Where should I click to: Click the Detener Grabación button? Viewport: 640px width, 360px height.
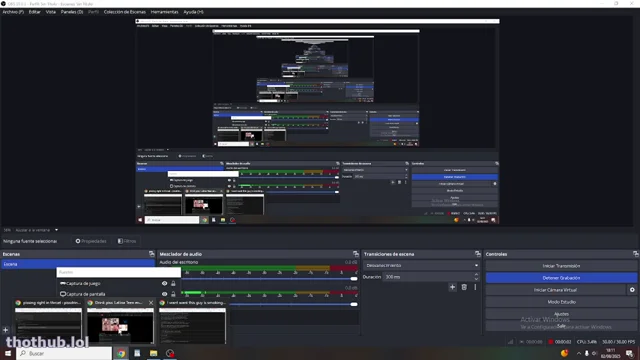pyautogui.click(x=561, y=278)
